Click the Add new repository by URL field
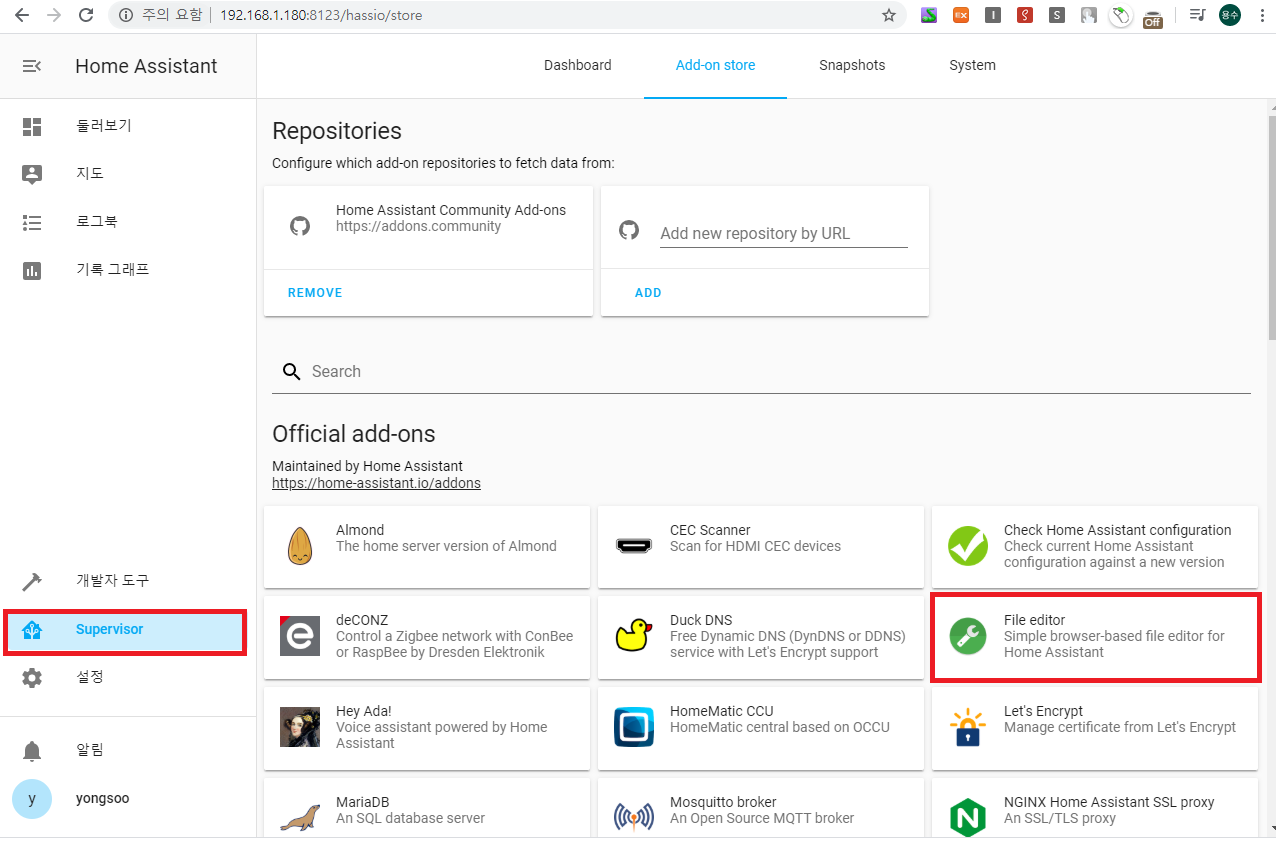Viewport: 1276px width, 841px height. (x=784, y=233)
